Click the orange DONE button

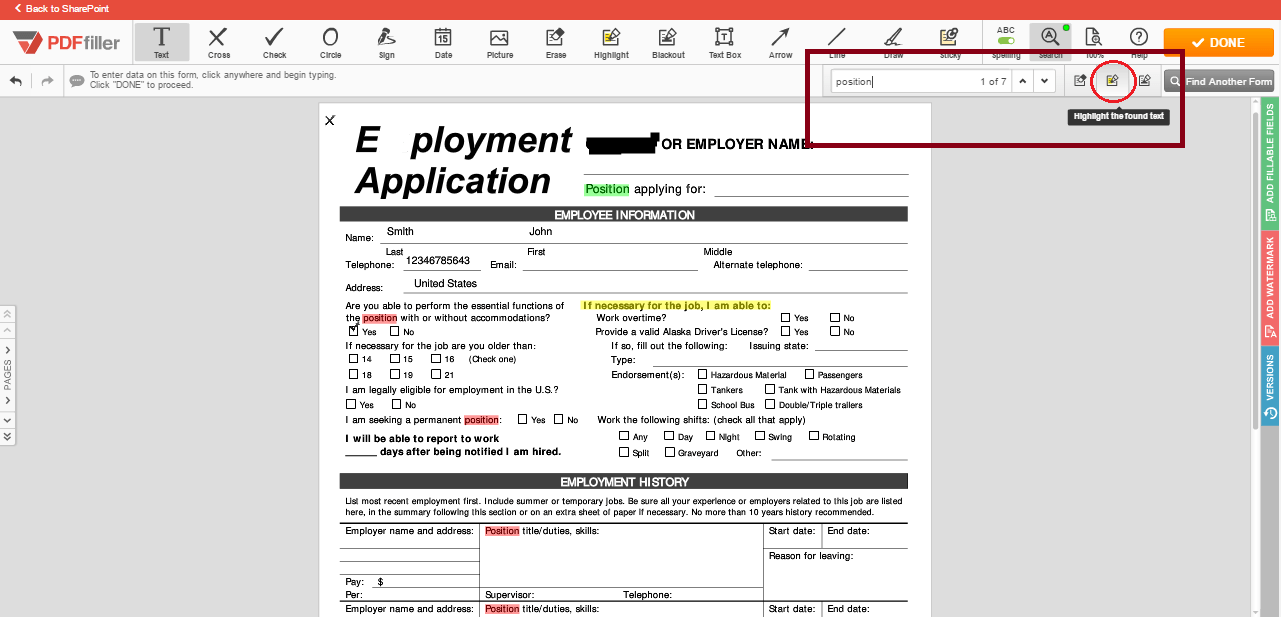coord(1218,42)
